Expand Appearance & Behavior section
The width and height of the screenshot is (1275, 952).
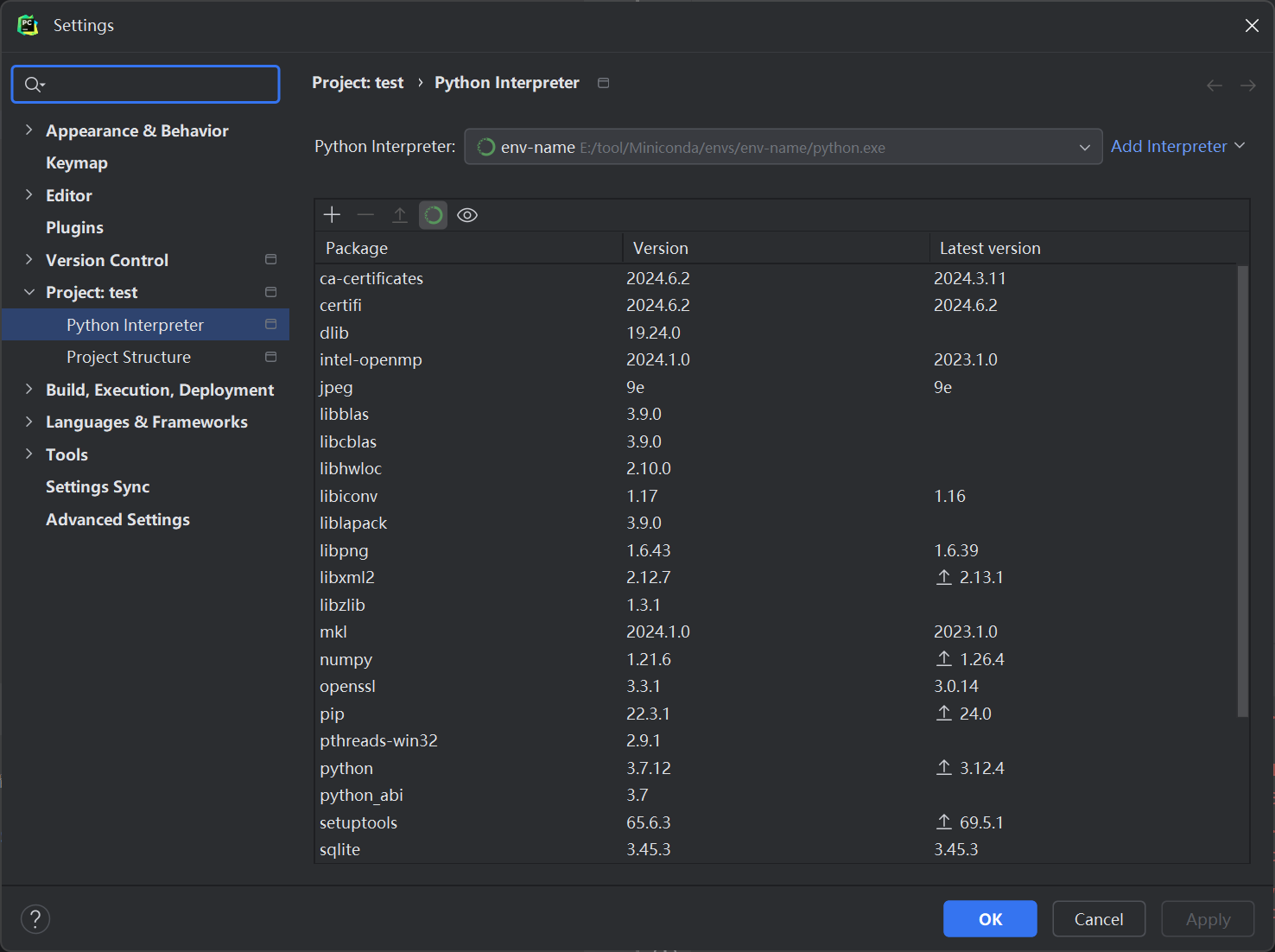pyautogui.click(x=29, y=130)
